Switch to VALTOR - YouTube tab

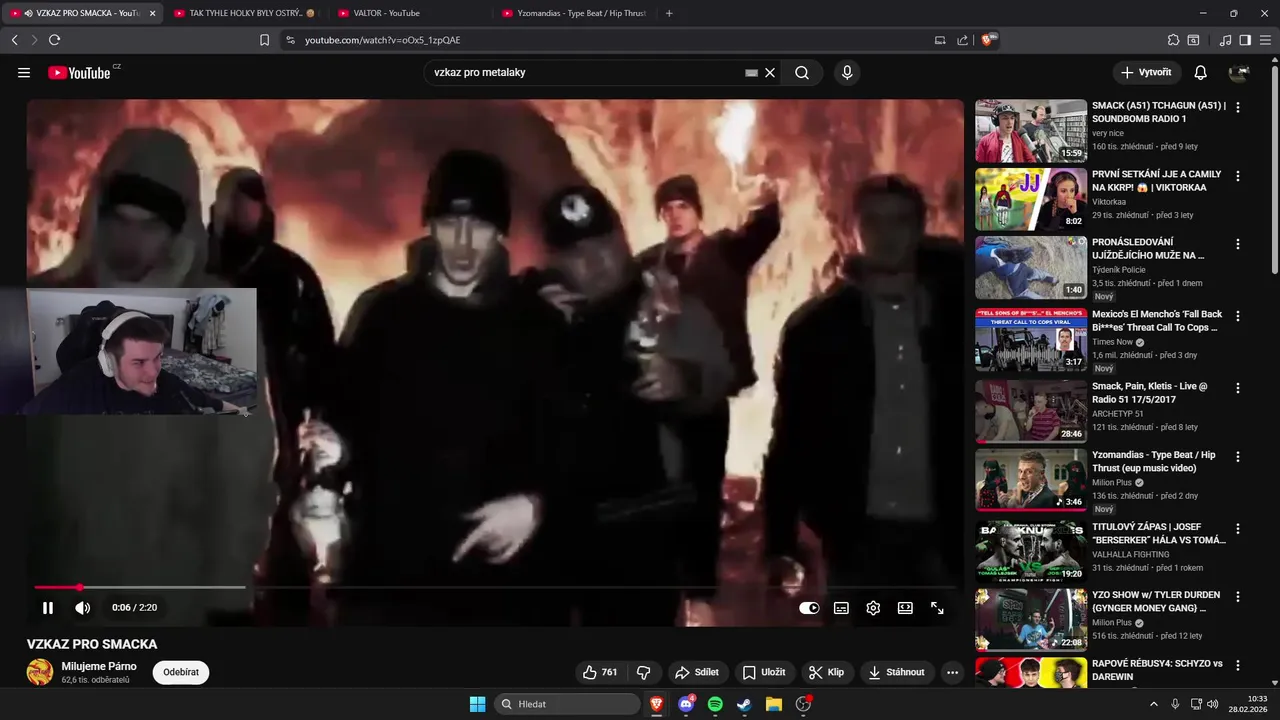(408, 13)
